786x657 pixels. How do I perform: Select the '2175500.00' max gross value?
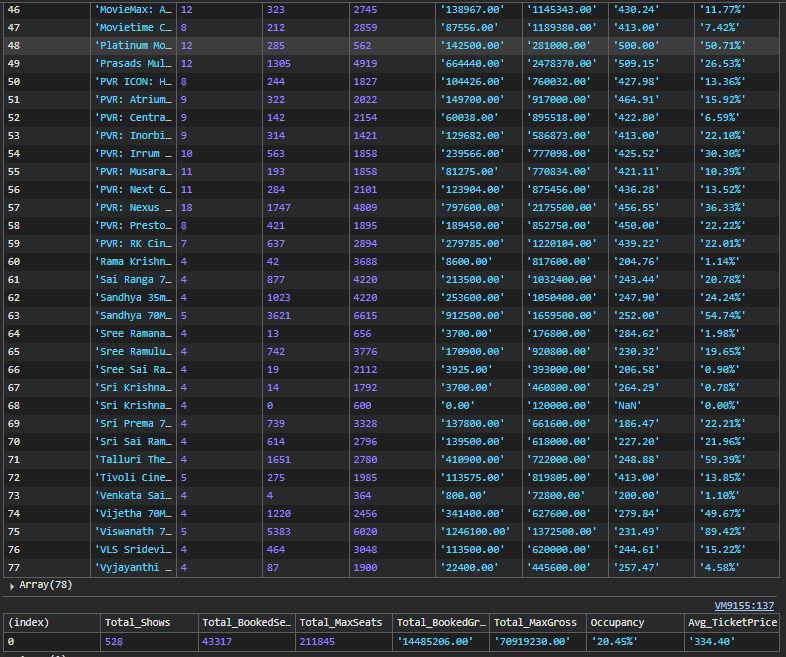tap(562, 207)
